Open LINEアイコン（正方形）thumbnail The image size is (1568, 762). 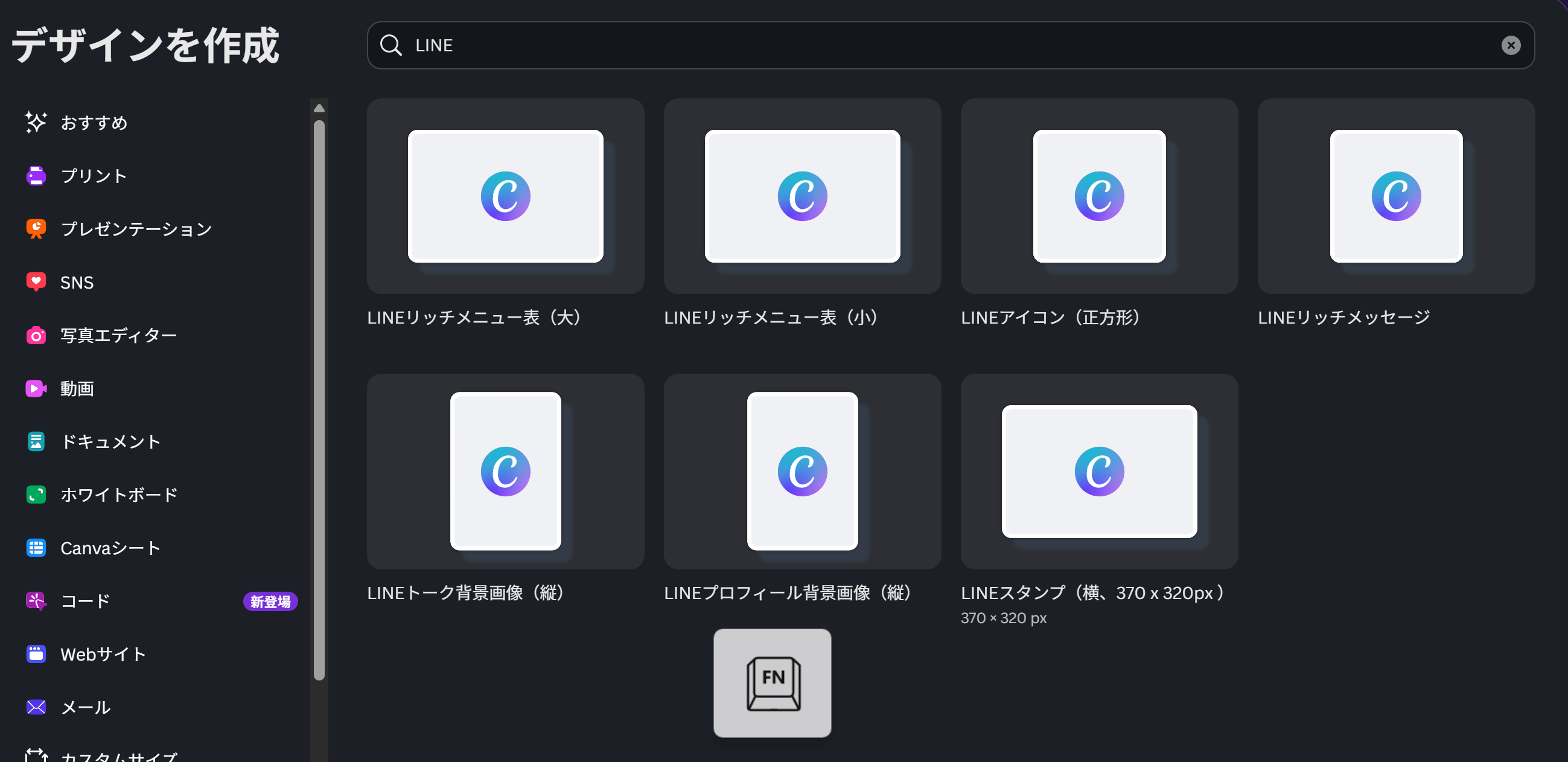coord(1099,196)
